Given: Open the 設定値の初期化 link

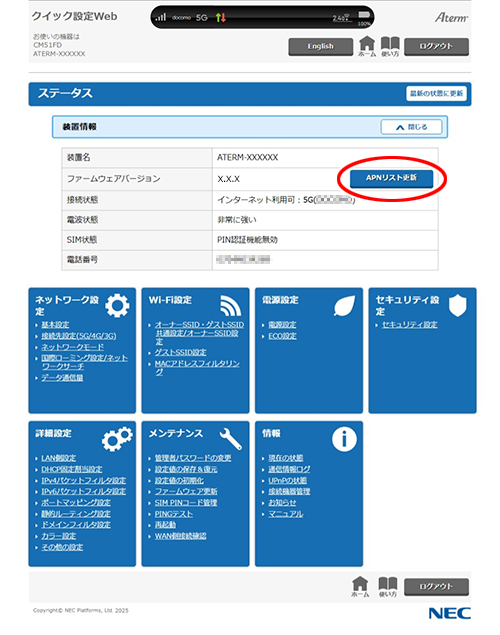Looking at the screenshot, I should [x=179, y=481].
